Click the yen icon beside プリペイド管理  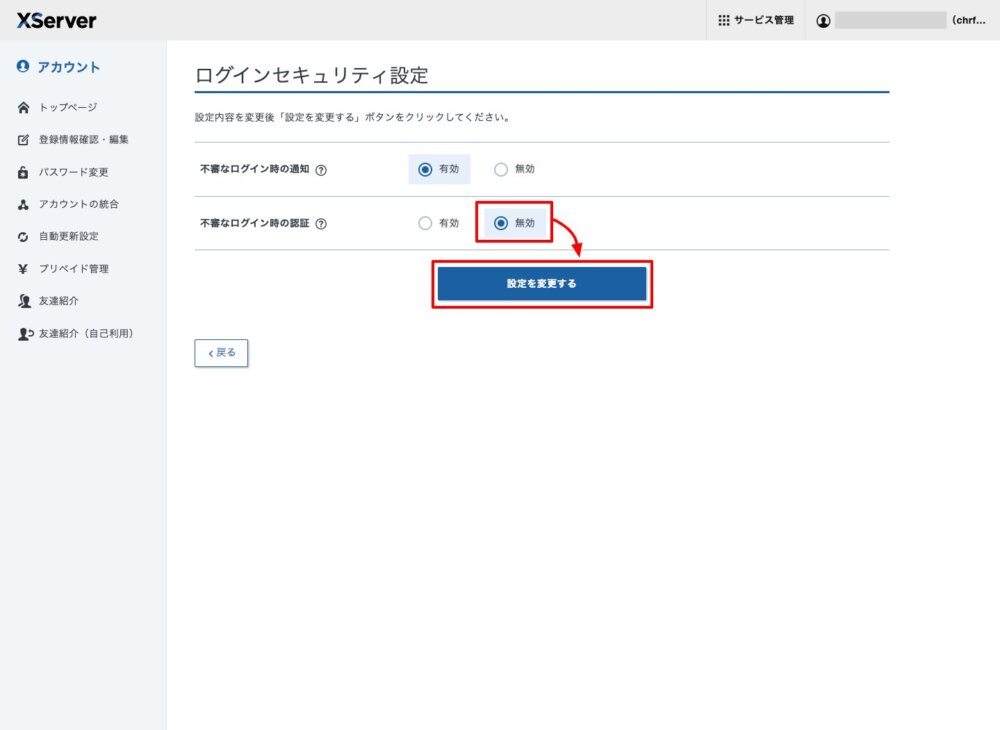pos(23,269)
